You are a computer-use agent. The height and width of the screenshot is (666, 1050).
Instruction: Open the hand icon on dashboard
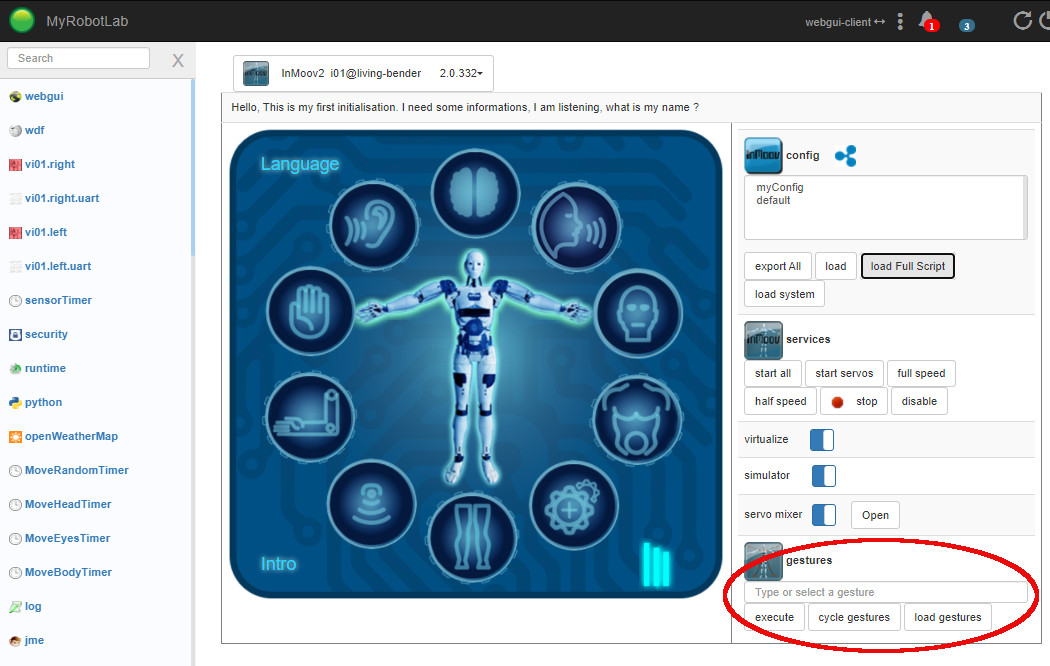point(310,311)
